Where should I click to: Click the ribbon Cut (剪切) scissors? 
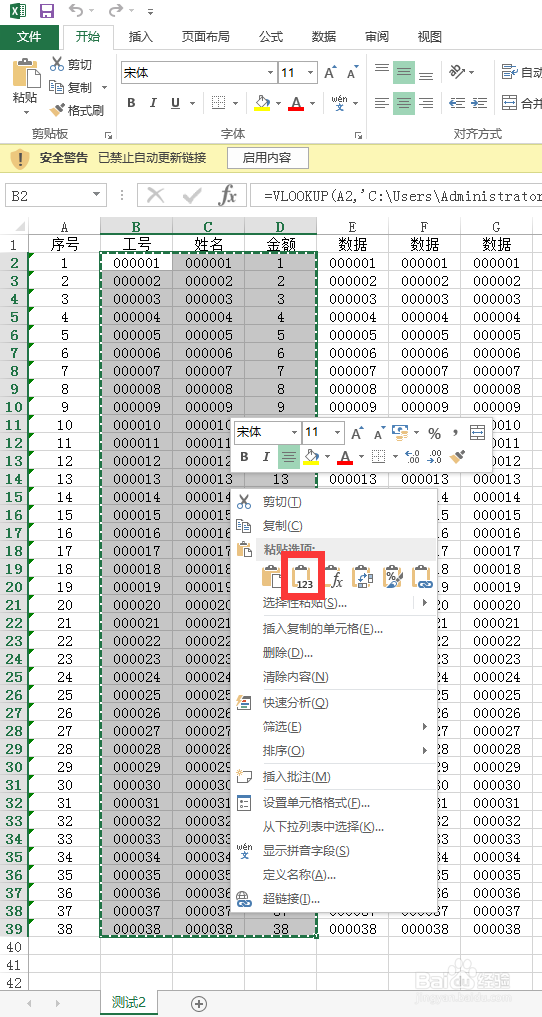click(71, 64)
